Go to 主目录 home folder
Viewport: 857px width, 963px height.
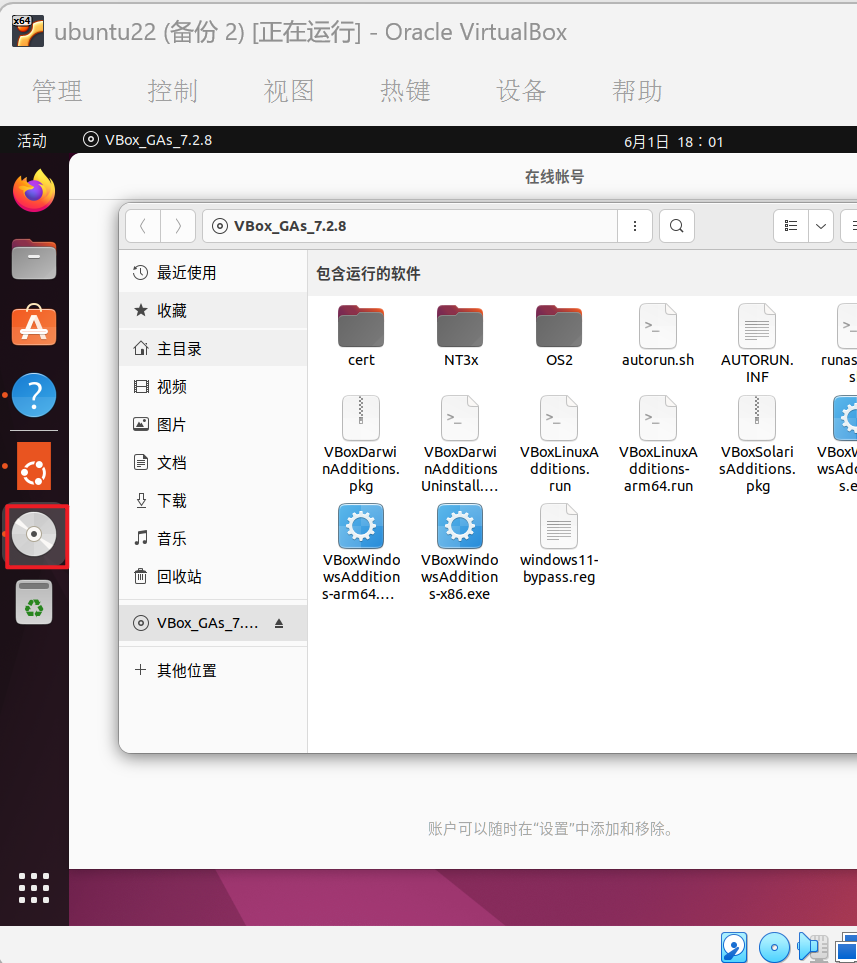pyautogui.click(x=213, y=349)
